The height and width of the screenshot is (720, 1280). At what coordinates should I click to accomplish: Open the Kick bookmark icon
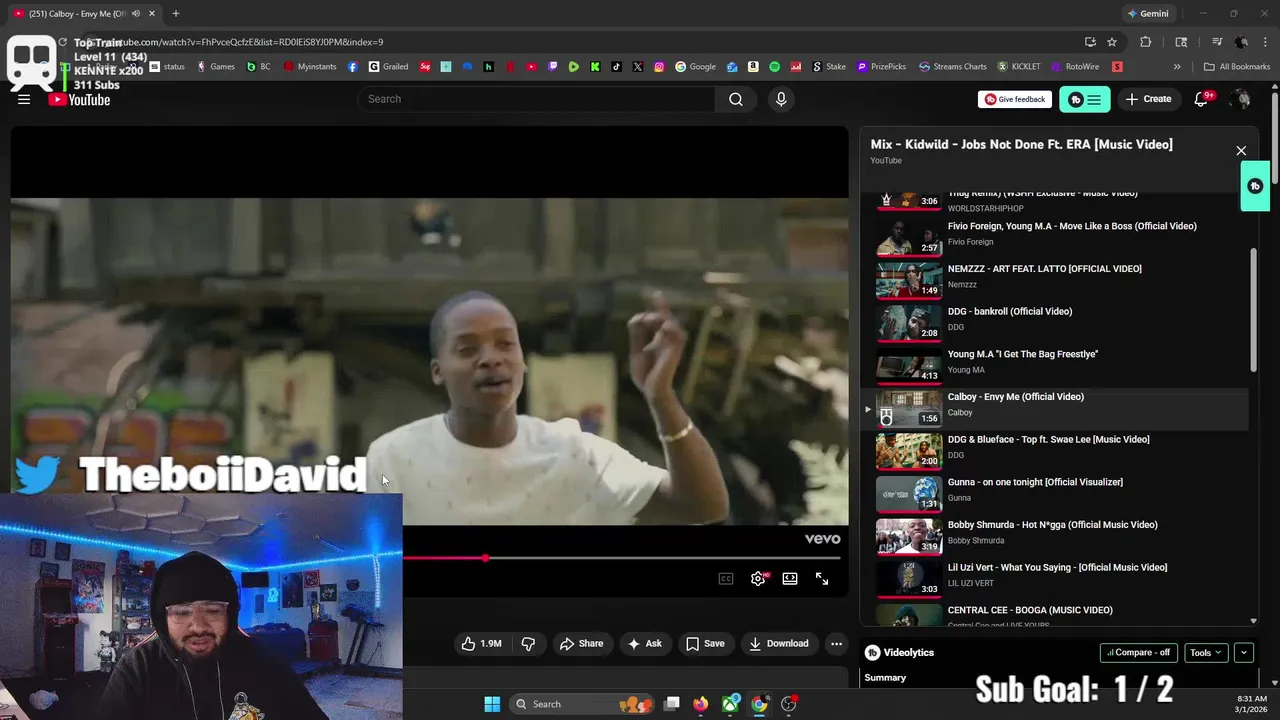click(595, 67)
